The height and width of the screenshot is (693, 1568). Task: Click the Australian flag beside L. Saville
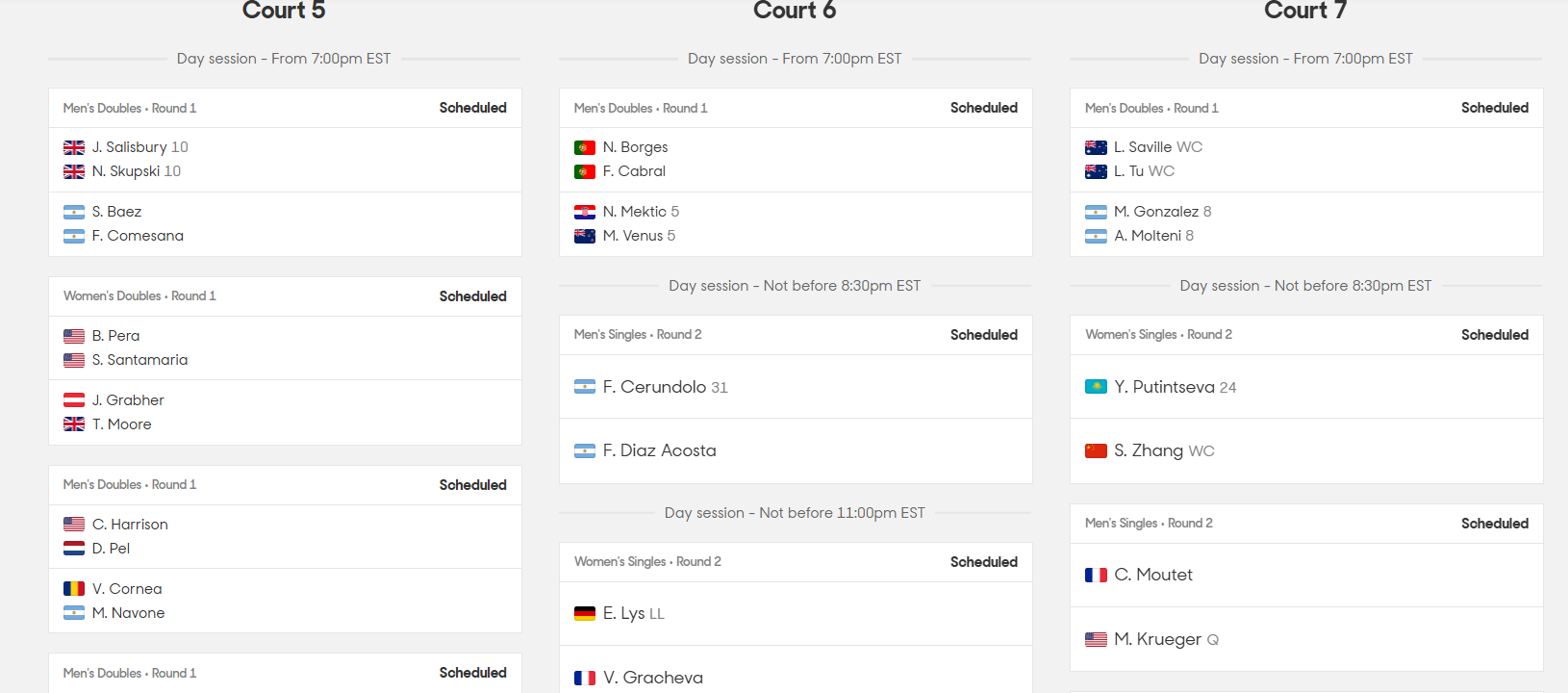pyautogui.click(x=1096, y=147)
